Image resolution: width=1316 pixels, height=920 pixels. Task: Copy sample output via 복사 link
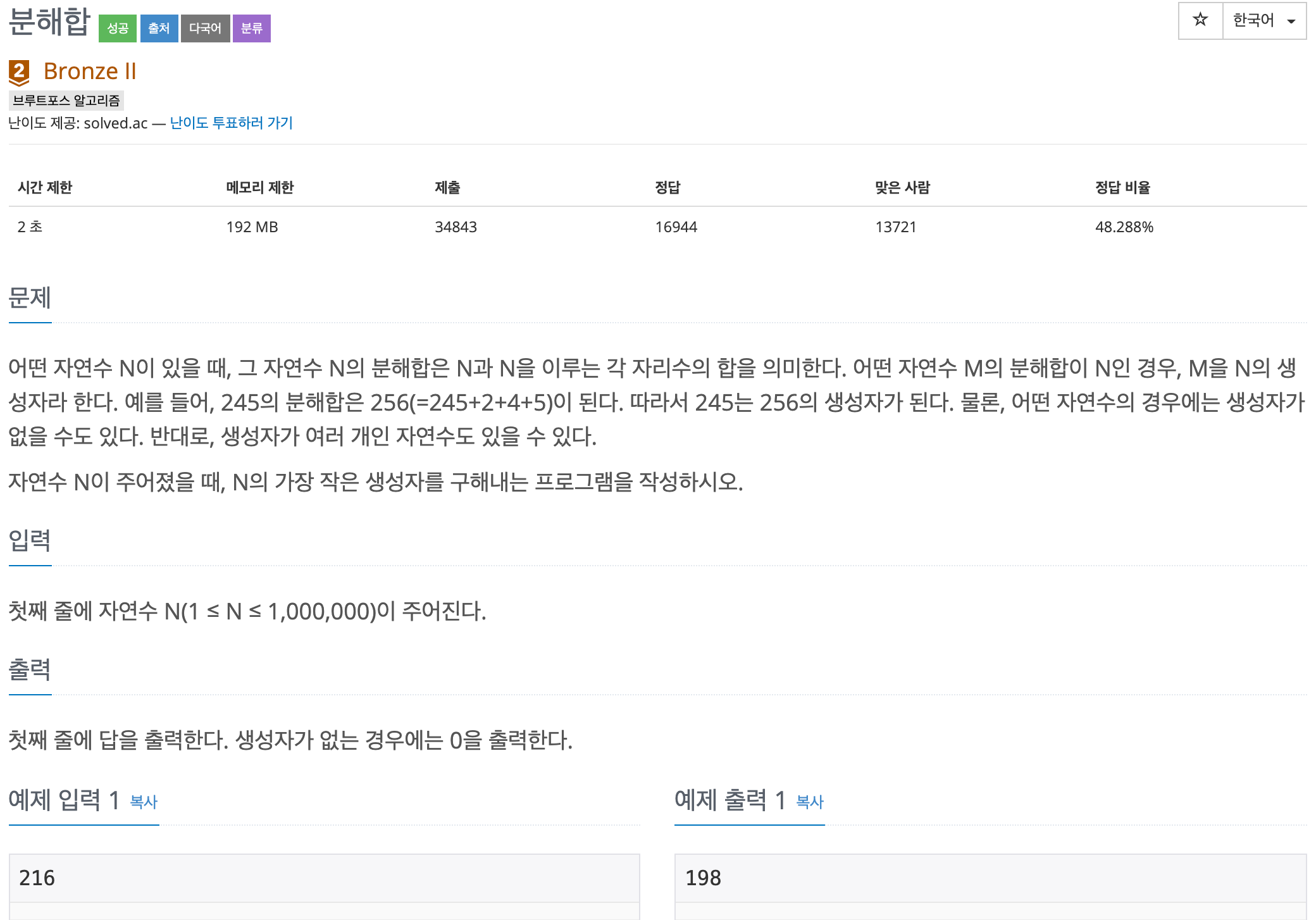click(809, 802)
